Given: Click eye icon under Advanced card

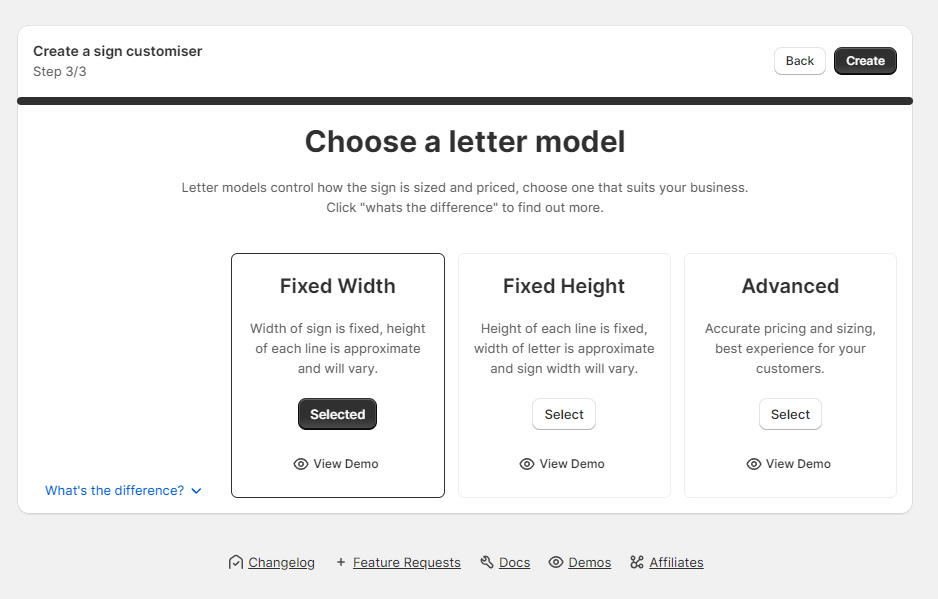Looking at the screenshot, I should pyautogui.click(x=754, y=464).
